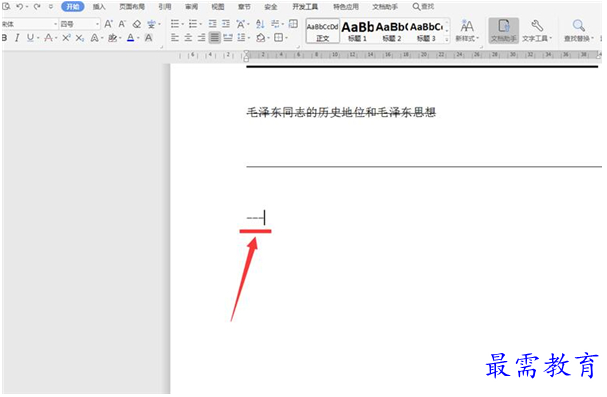
Task: Apply the 标题 2 style
Action: click(392, 31)
